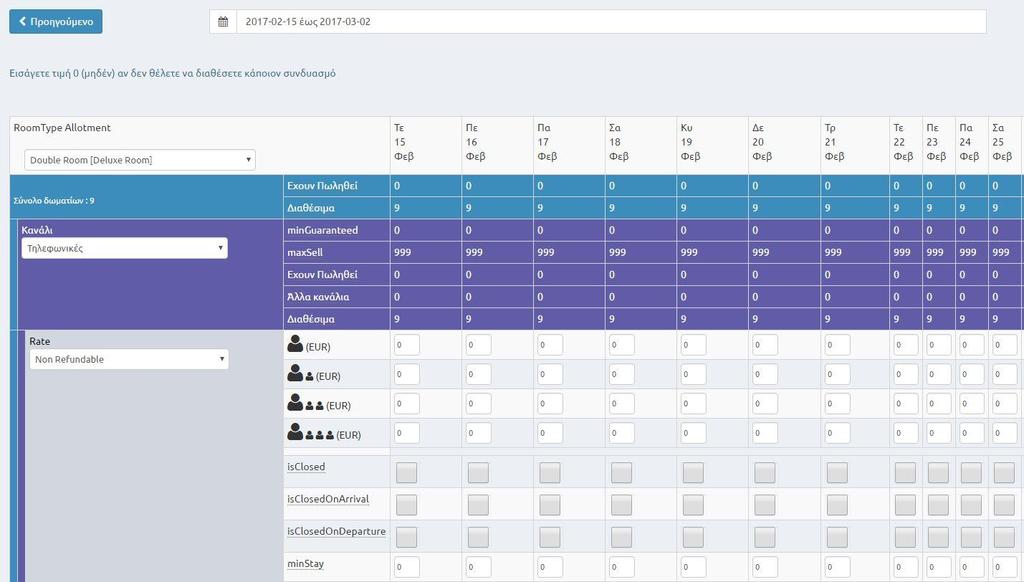Click the Εισάγετε τιμή 0 (μηδέν) instruction text
The width and height of the screenshot is (1024, 582).
click(x=172, y=73)
